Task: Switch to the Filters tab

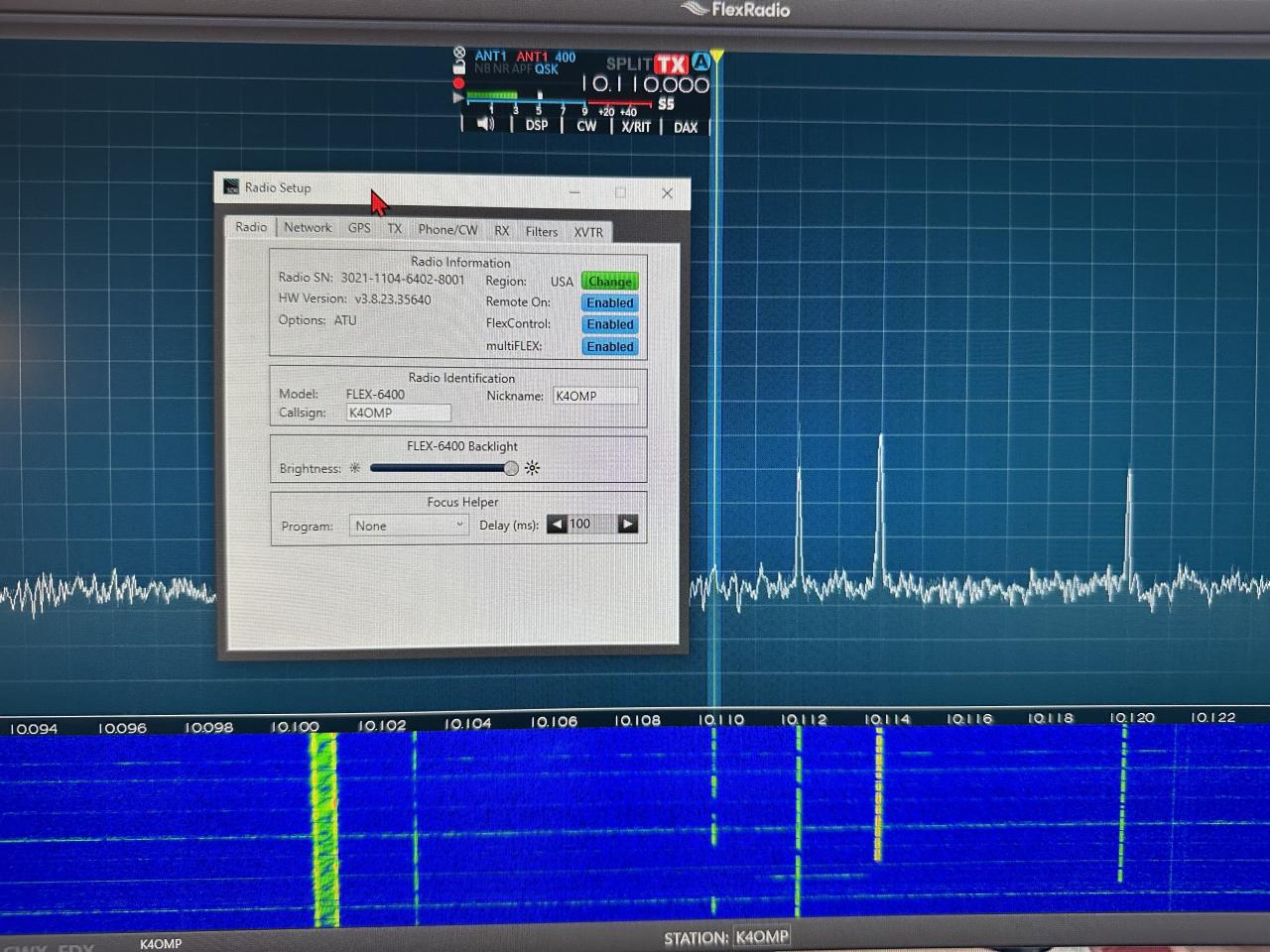Action: (x=542, y=232)
